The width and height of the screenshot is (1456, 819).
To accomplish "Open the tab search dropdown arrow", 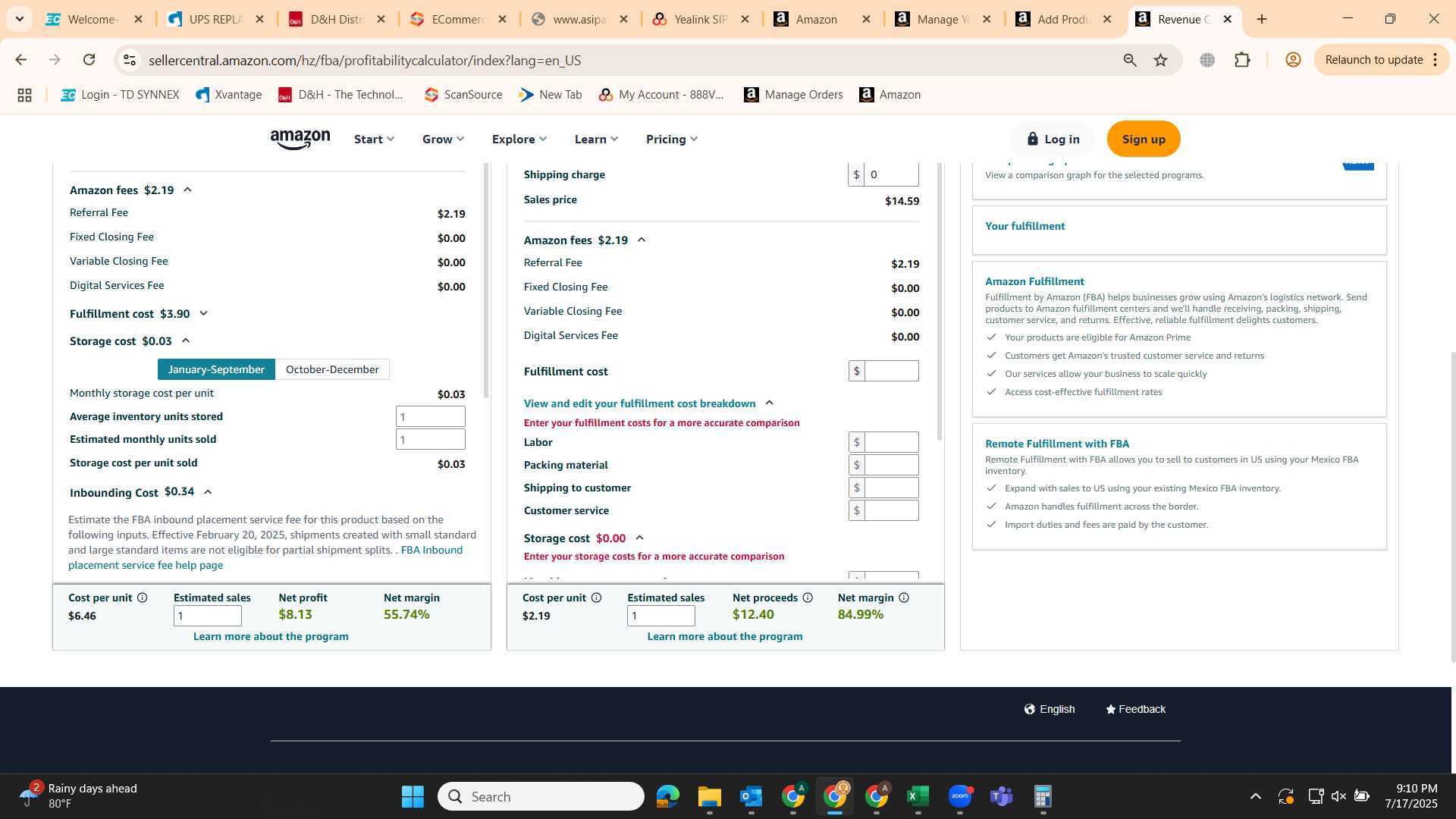I will pyautogui.click(x=20, y=19).
